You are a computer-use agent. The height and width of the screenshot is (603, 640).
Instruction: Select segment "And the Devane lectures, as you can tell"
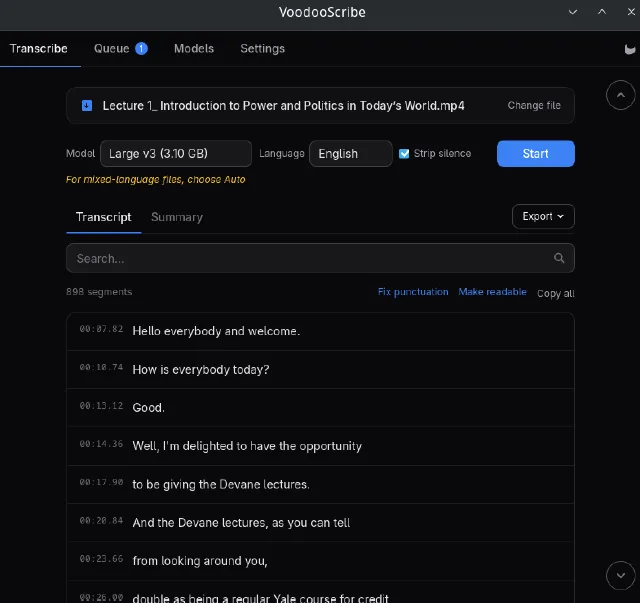[320, 523]
